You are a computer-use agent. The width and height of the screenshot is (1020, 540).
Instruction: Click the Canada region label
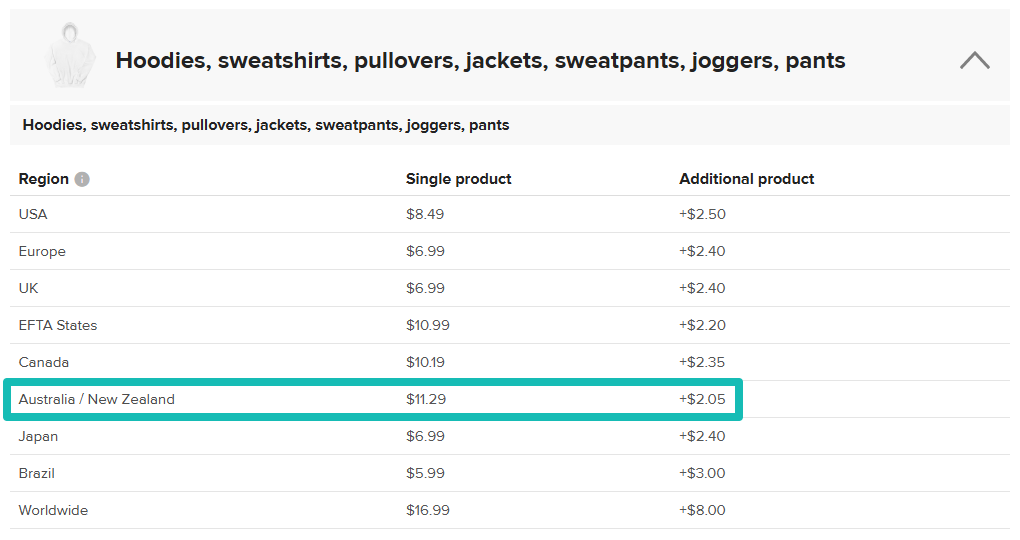point(44,362)
